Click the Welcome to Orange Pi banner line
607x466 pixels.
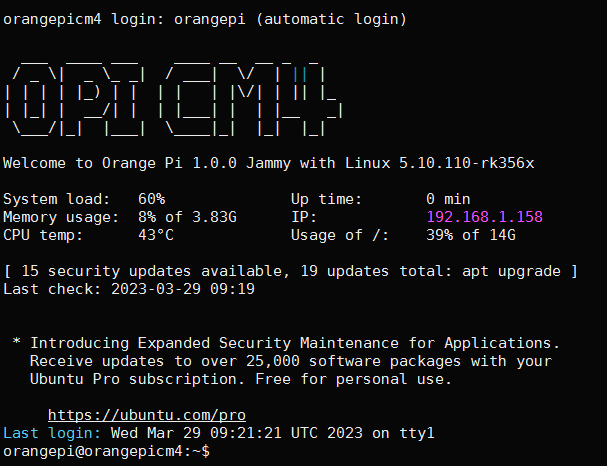coord(268,163)
